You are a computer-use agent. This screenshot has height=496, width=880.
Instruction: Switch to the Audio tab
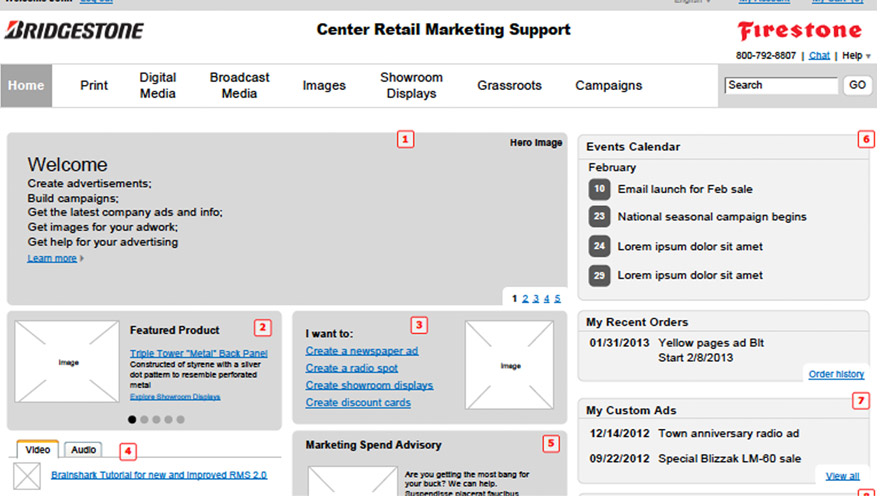(x=84, y=450)
